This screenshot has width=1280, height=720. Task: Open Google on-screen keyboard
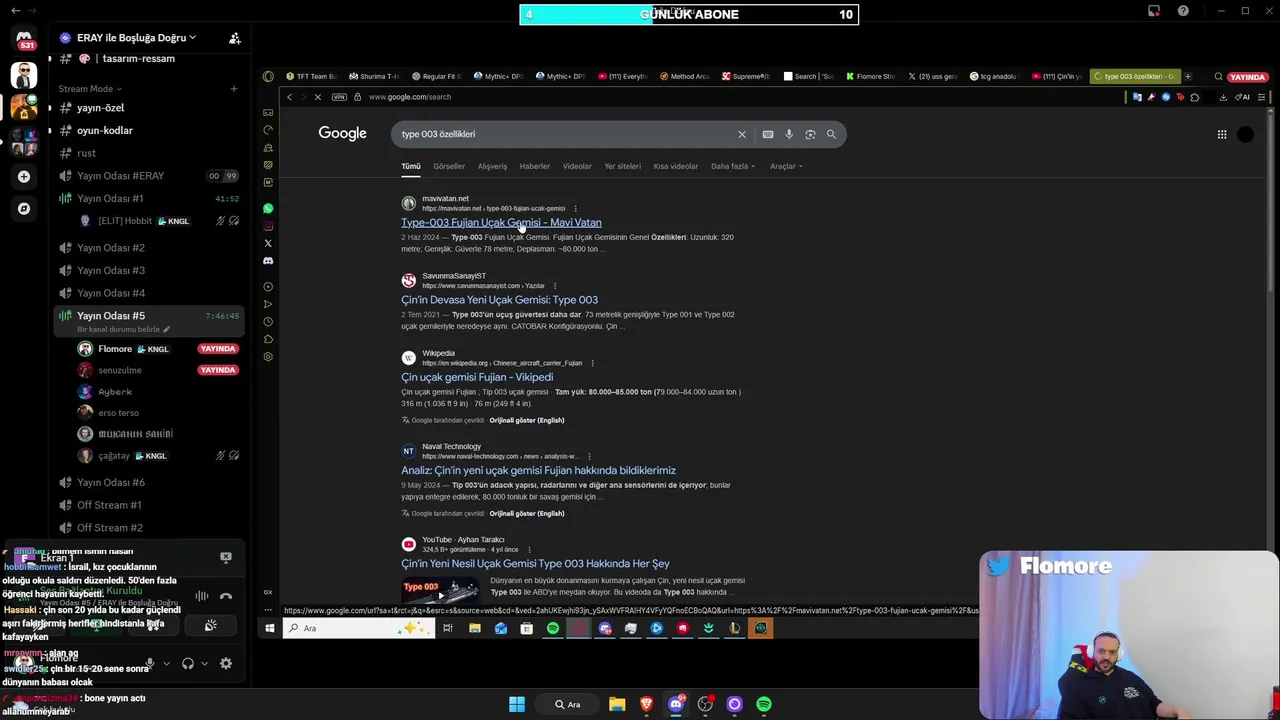(x=768, y=134)
